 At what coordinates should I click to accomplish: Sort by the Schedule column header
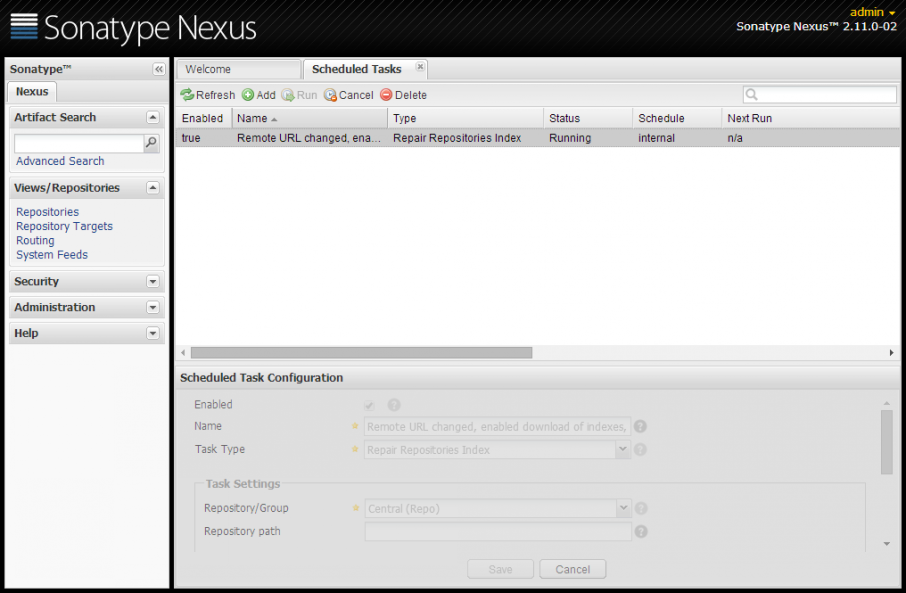pyautogui.click(x=677, y=118)
